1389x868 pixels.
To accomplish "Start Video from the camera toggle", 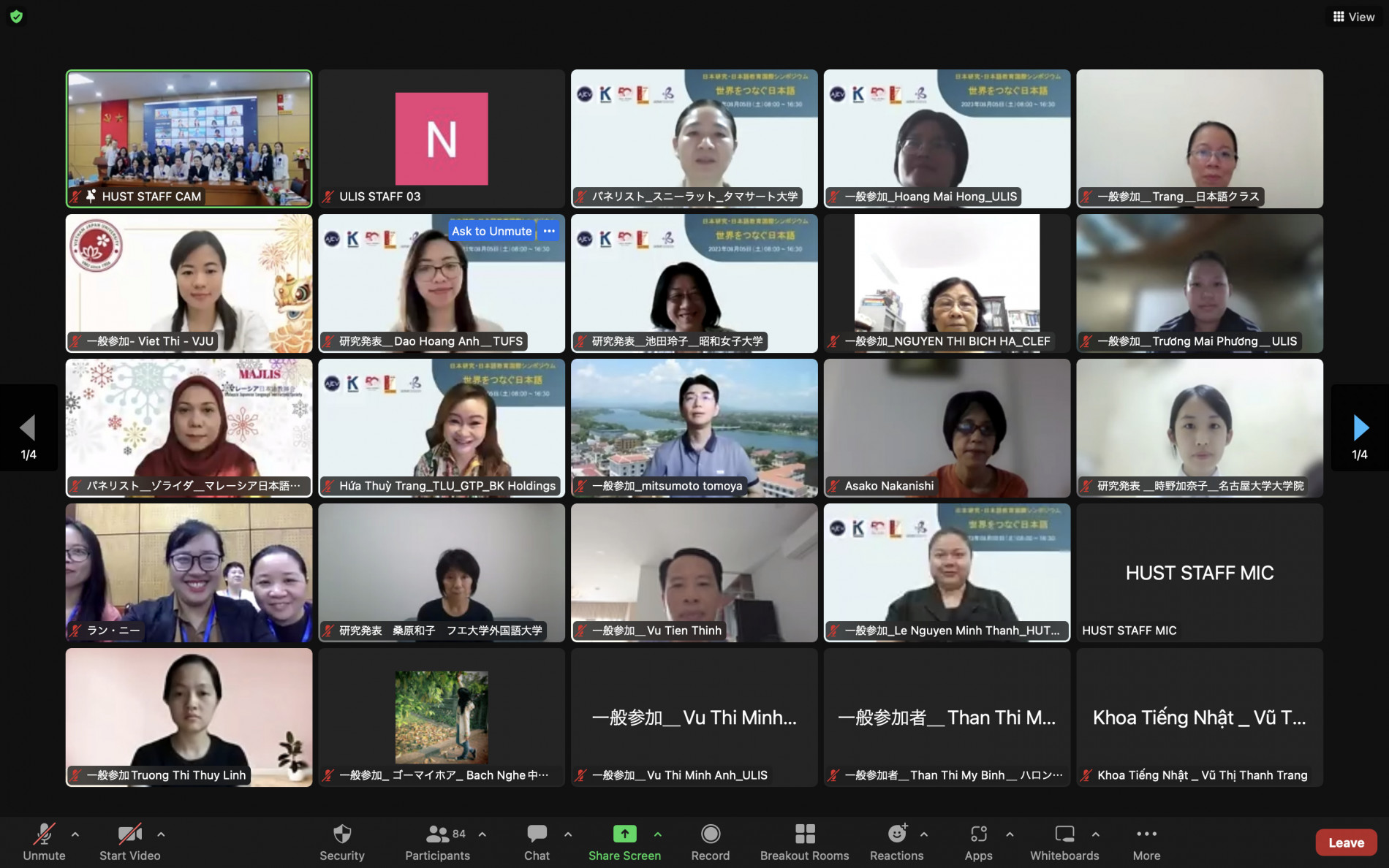I will (x=129, y=842).
